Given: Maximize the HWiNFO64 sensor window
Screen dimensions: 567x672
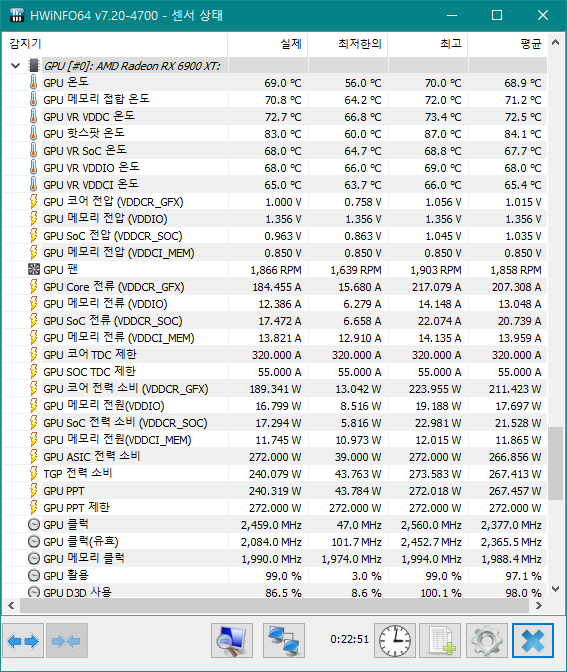Looking at the screenshot, I should click(497, 15).
